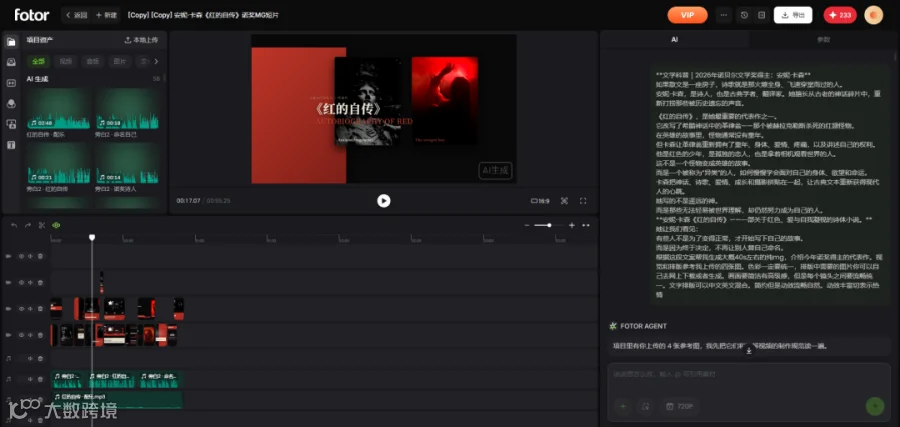Viewport: 900px width, 427px height.
Task: Switch to the AI tab in right panel
Action: point(674,40)
